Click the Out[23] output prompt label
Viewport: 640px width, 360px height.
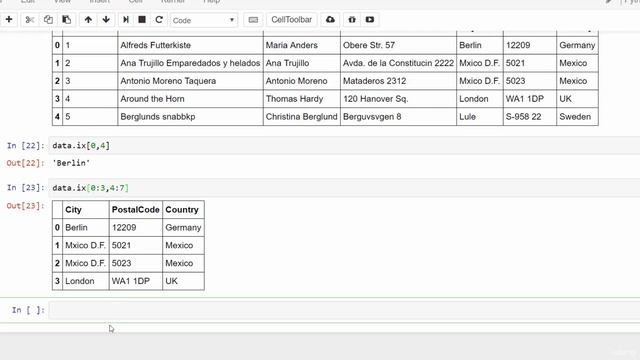(x=25, y=206)
